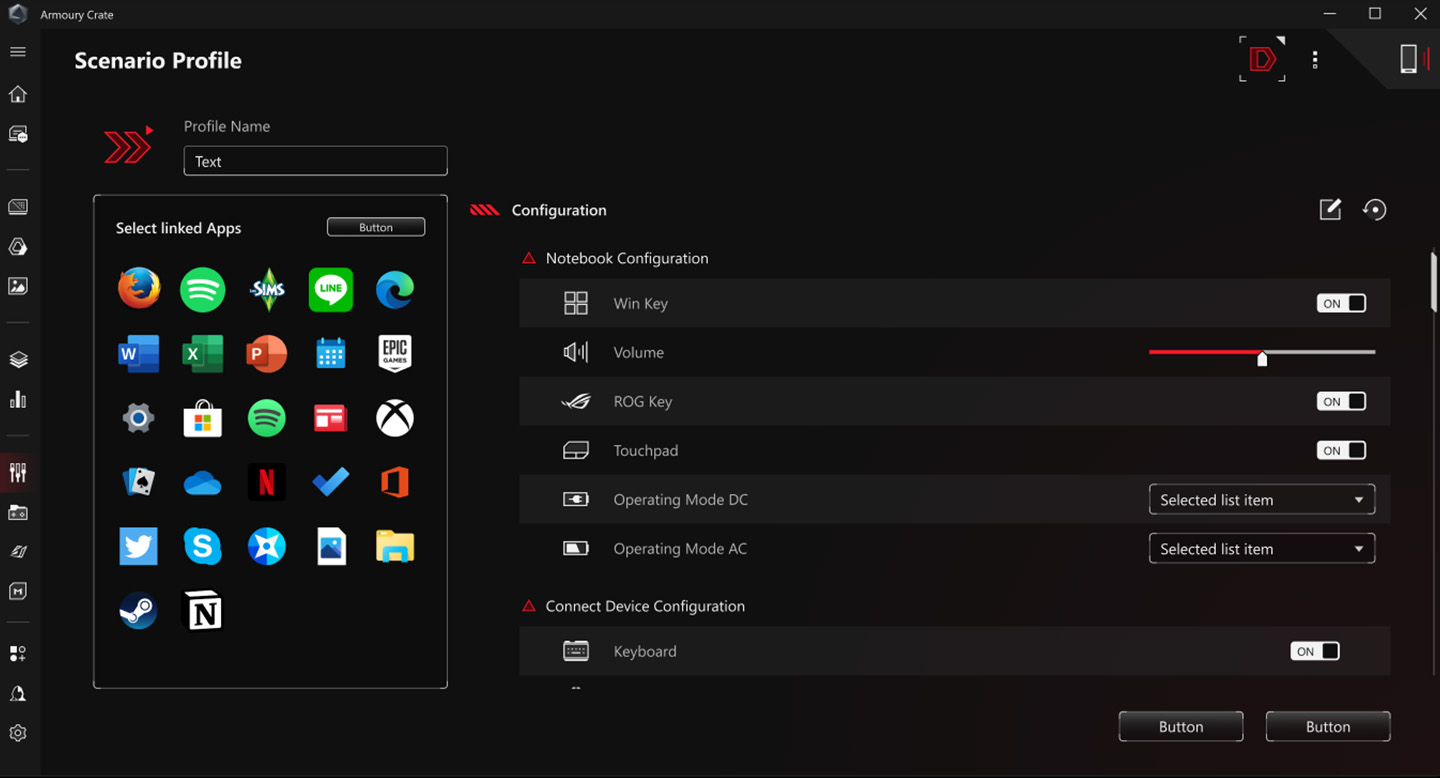Select the OneDrive cloud app icon
The height and width of the screenshot is (778, 1440).
(x=203, y=484)
